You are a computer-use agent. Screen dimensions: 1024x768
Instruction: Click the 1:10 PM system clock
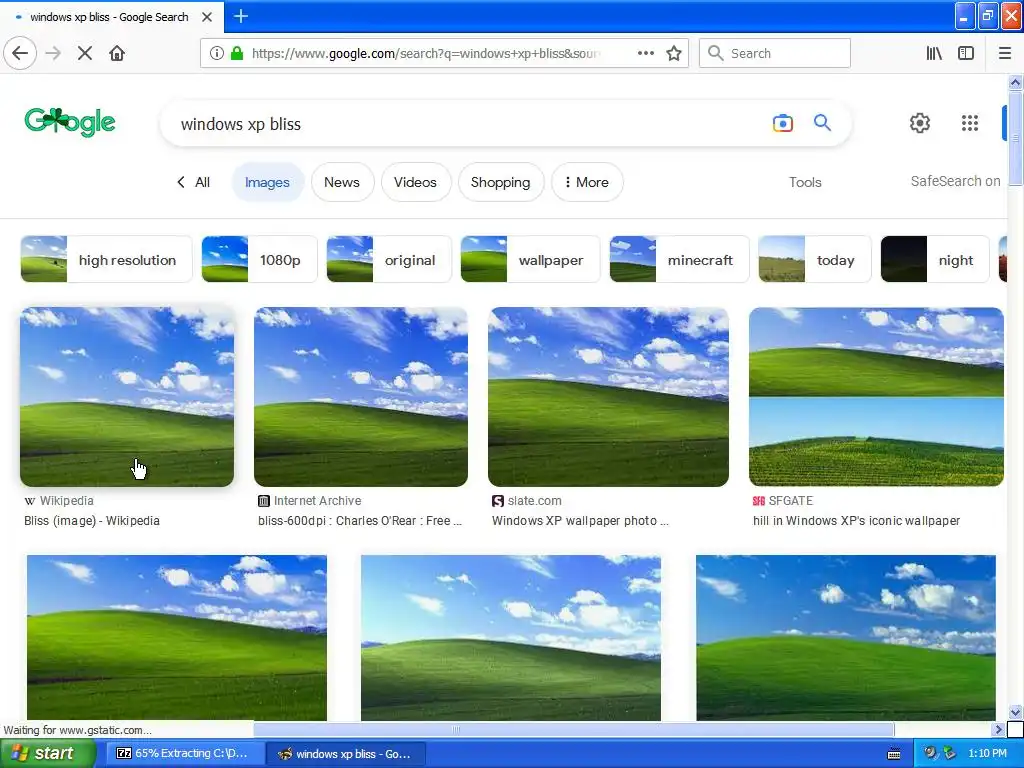[987, 754]
